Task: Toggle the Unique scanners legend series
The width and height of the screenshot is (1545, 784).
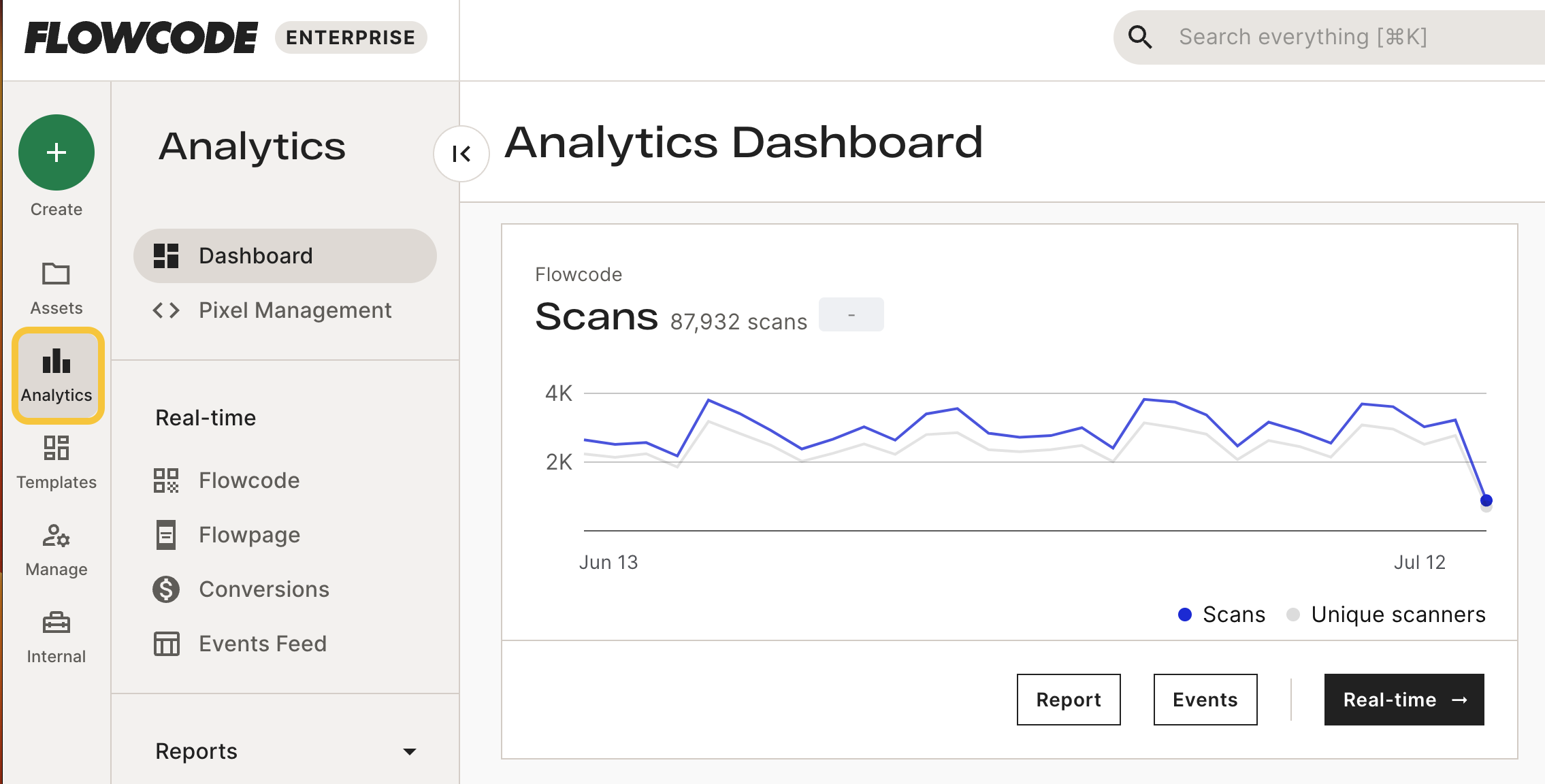Action: coord(1386,615)
